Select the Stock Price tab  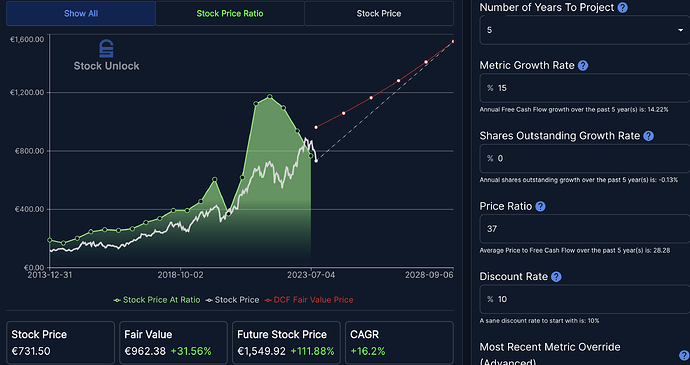pos(379,14)
